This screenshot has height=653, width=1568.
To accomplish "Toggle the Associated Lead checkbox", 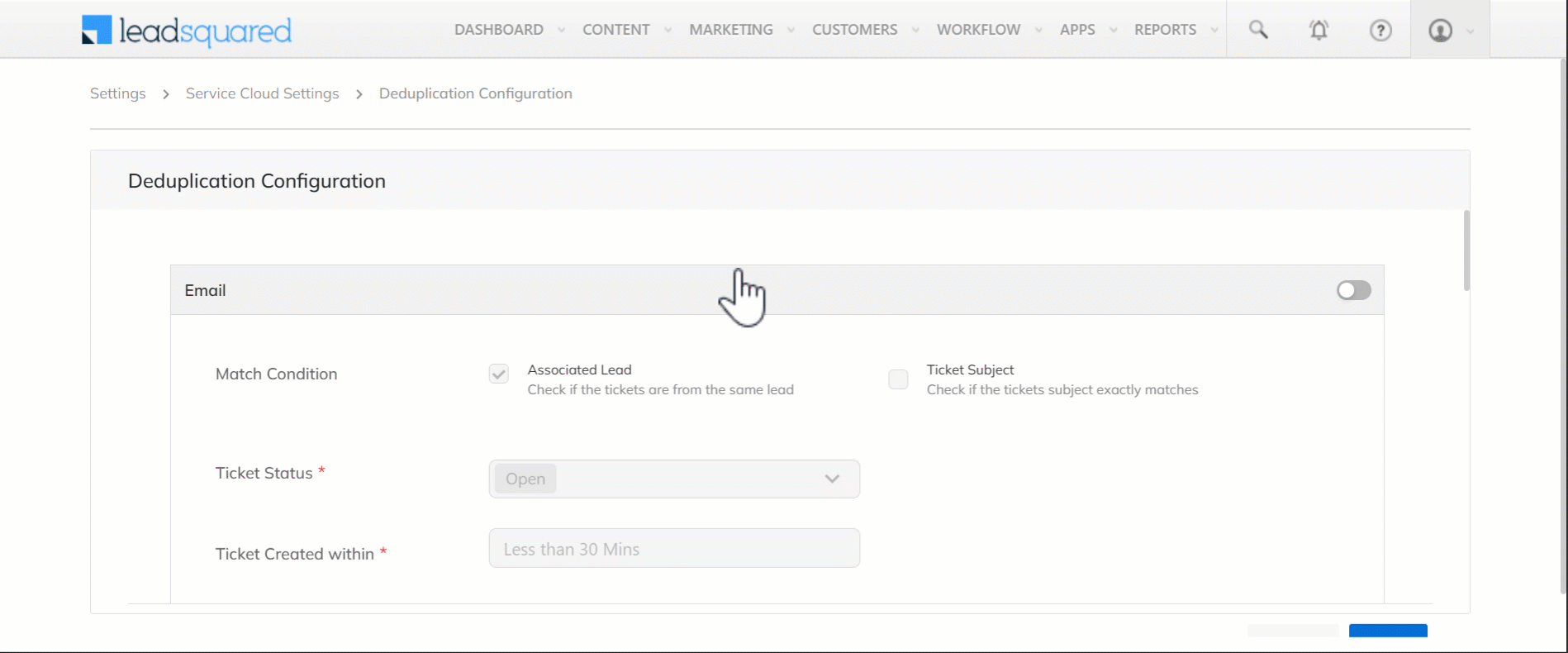I will point(498,374).
